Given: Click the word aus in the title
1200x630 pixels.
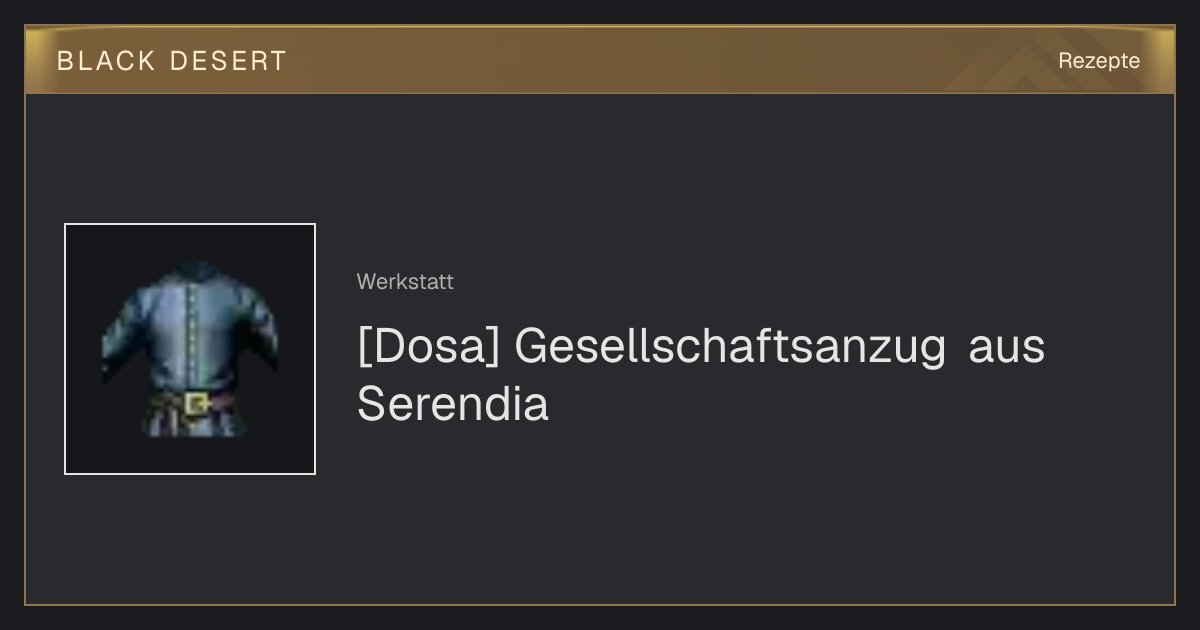Looking at the screenshot, I should click(x=1007, y=347).
